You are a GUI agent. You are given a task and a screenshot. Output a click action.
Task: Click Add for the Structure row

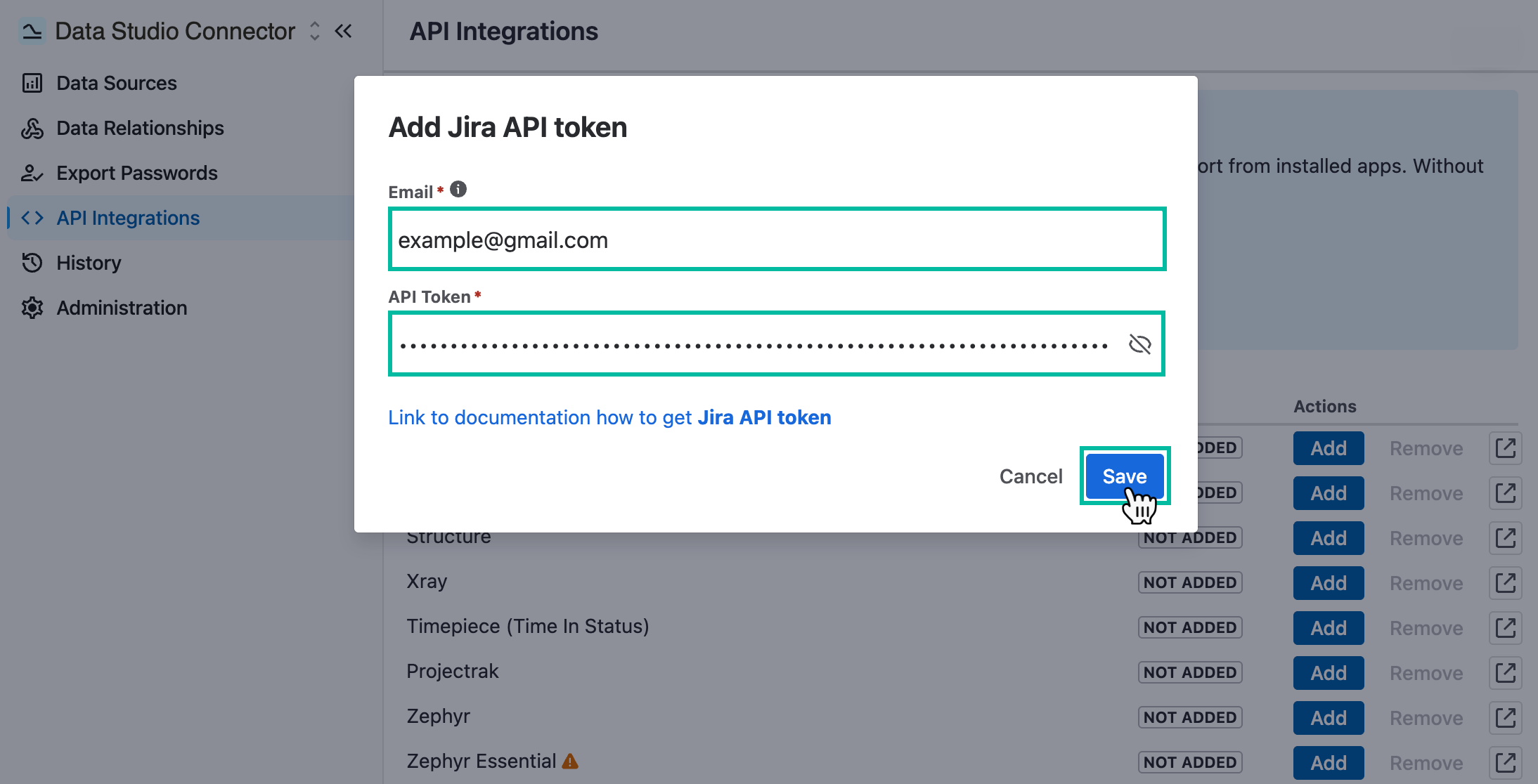1329,538
